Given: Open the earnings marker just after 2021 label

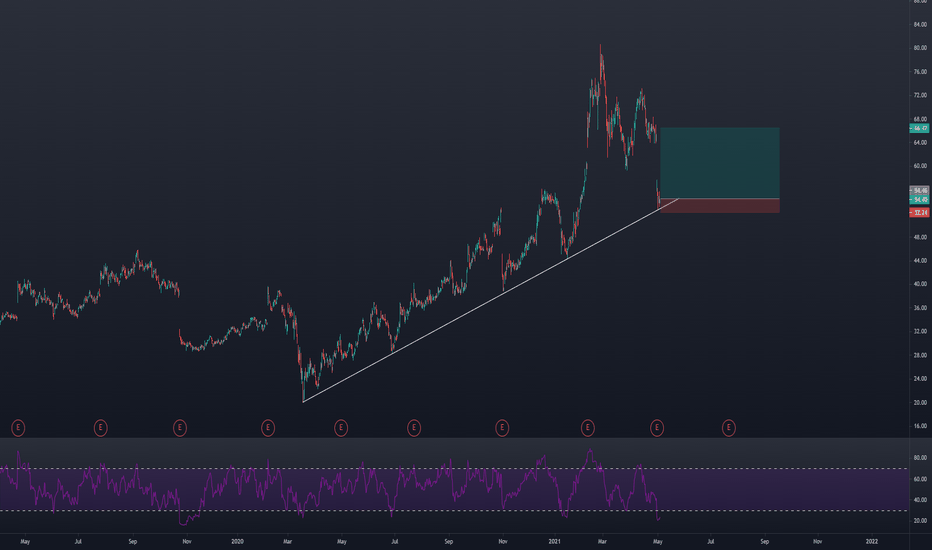Looking at the screenshot, I should (587, 428).
